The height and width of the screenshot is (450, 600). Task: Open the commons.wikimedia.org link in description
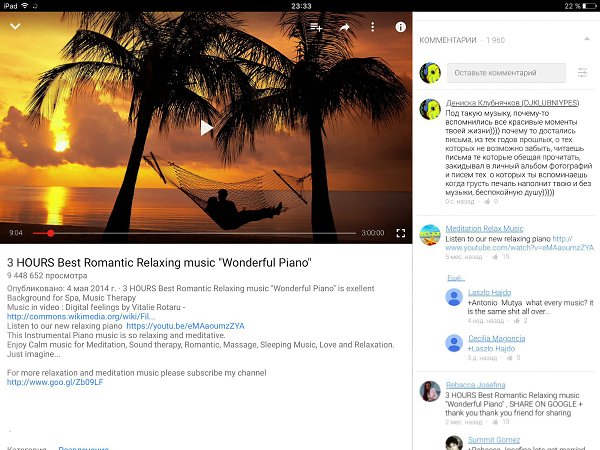click(81, 316)
